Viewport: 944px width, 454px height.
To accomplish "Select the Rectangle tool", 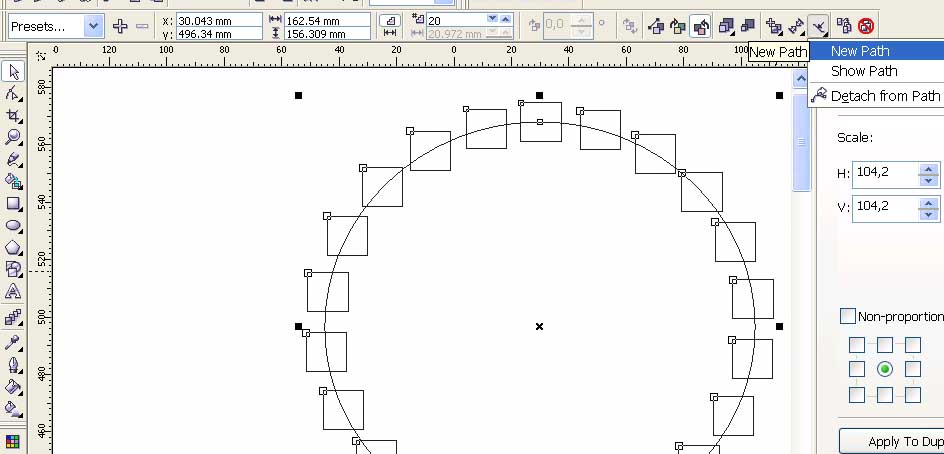I will (13, 204).
